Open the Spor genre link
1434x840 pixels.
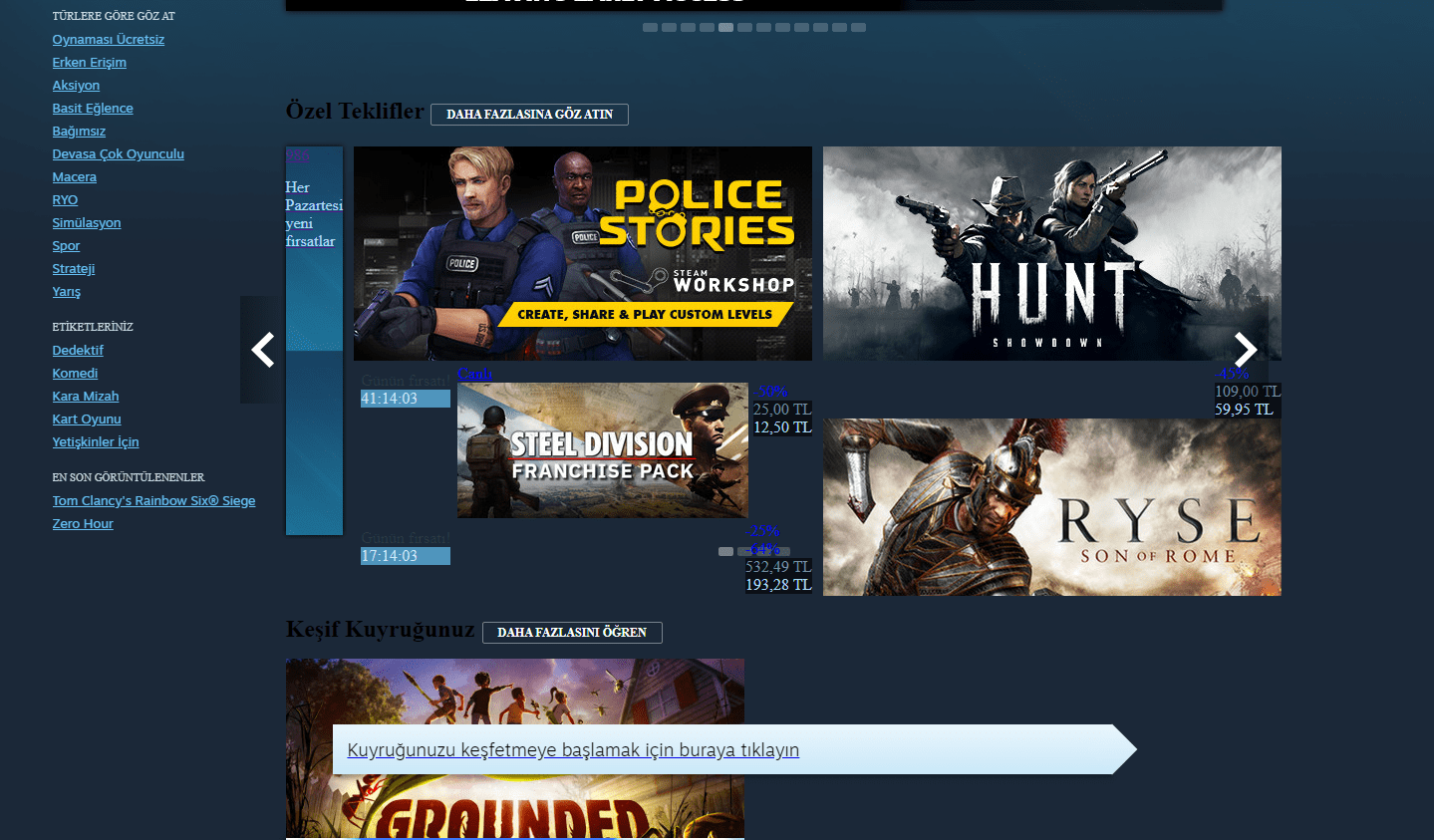click(66, 246)
